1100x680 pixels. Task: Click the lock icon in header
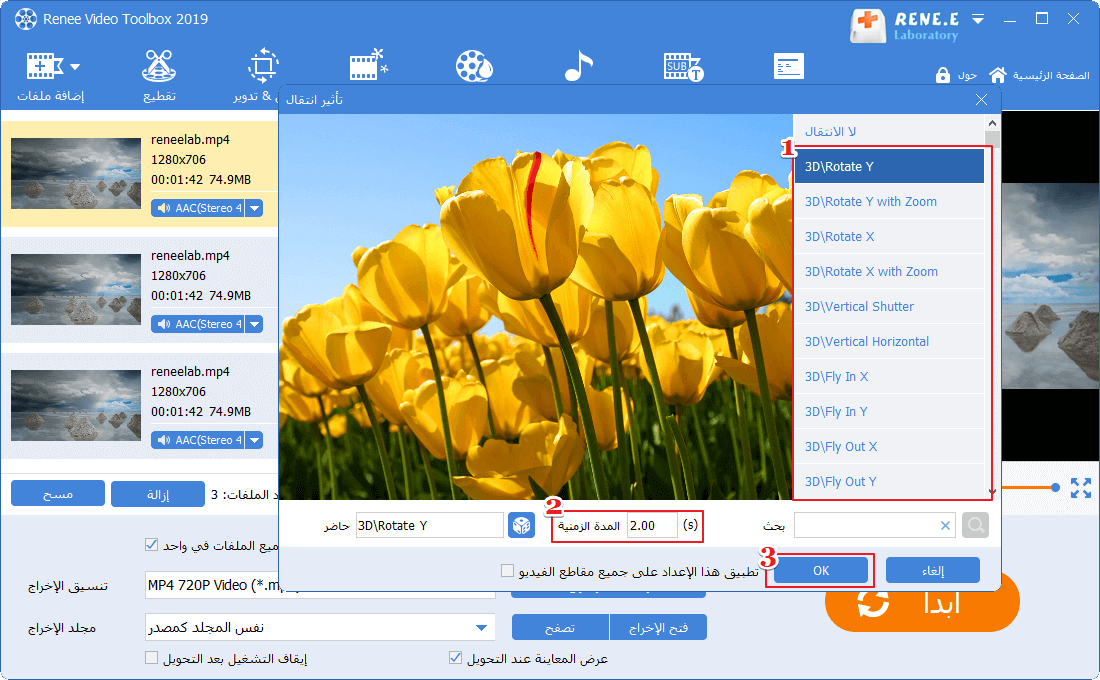[942, 75]
